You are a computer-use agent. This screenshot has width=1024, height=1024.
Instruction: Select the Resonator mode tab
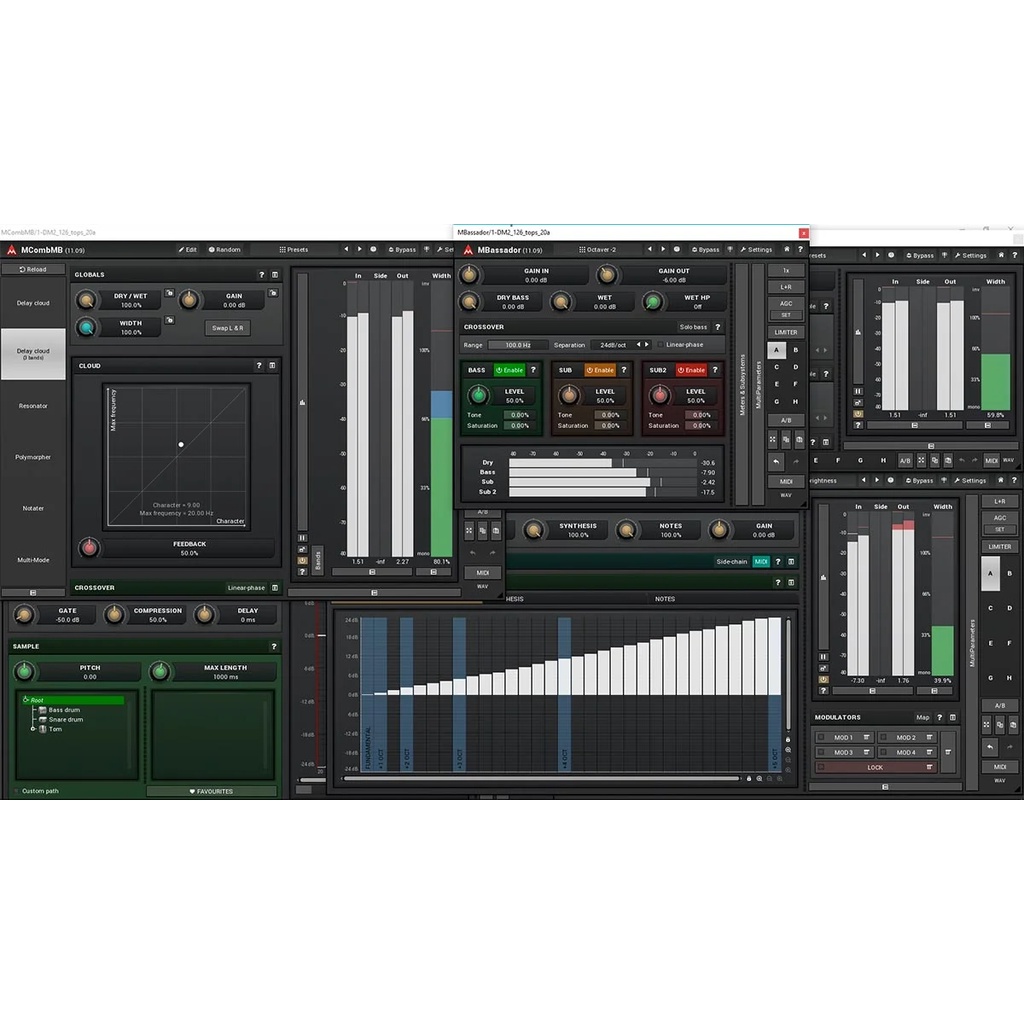33,406
